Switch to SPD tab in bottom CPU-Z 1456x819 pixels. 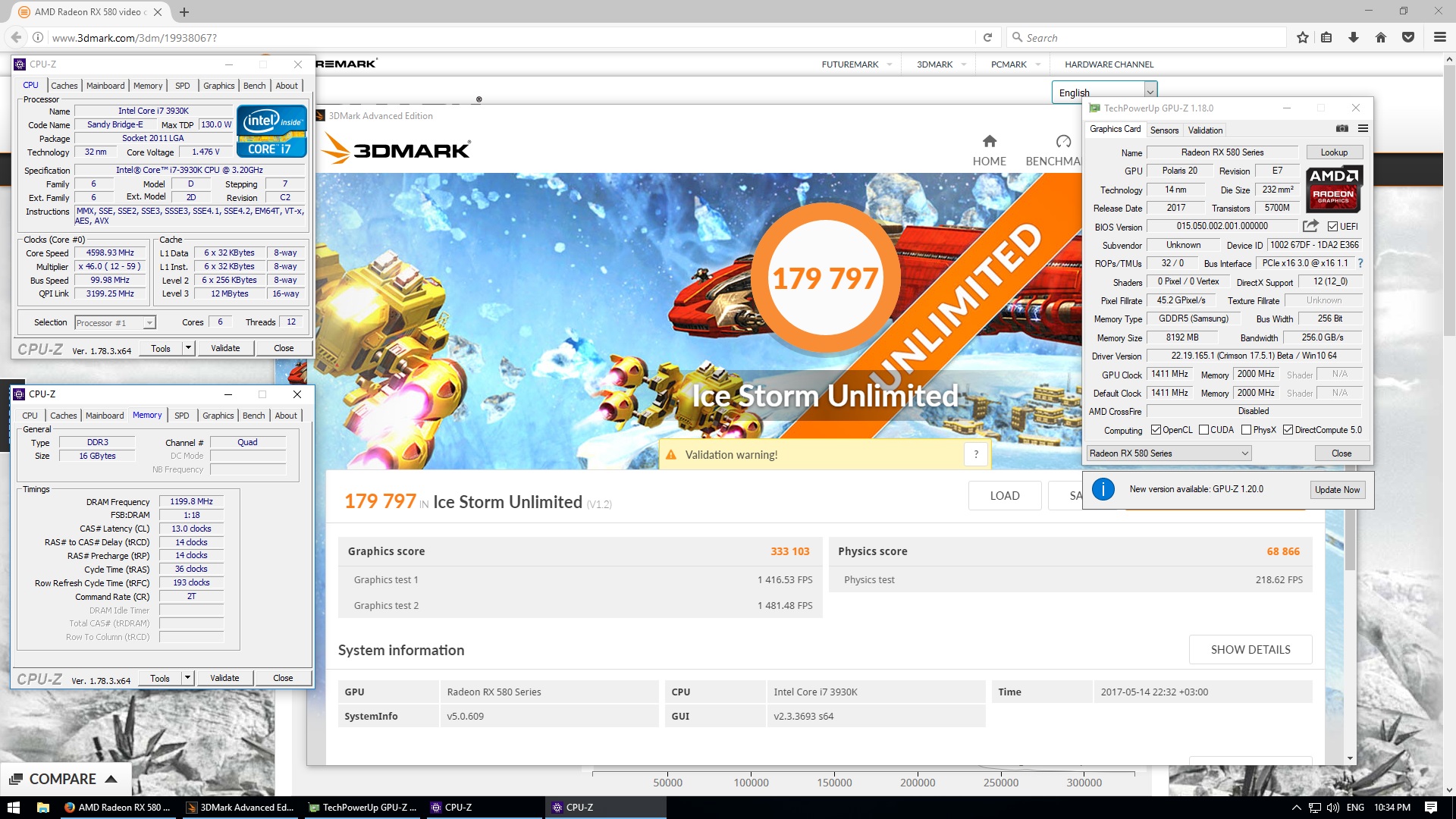pyautogui.click(x=181, y=416)
